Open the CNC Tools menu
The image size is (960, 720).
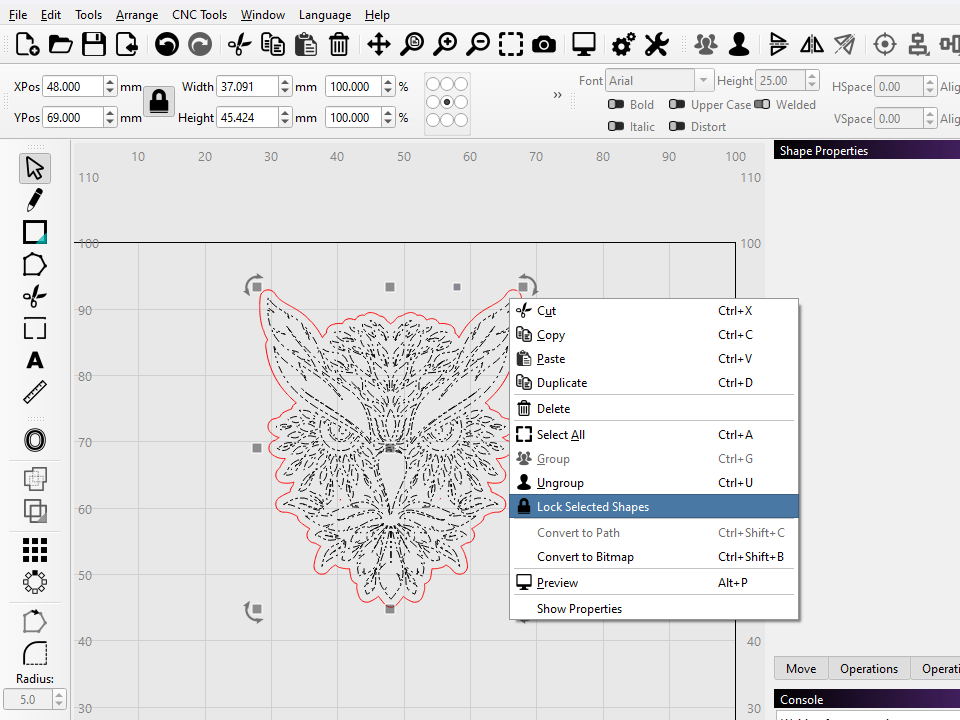199,15
